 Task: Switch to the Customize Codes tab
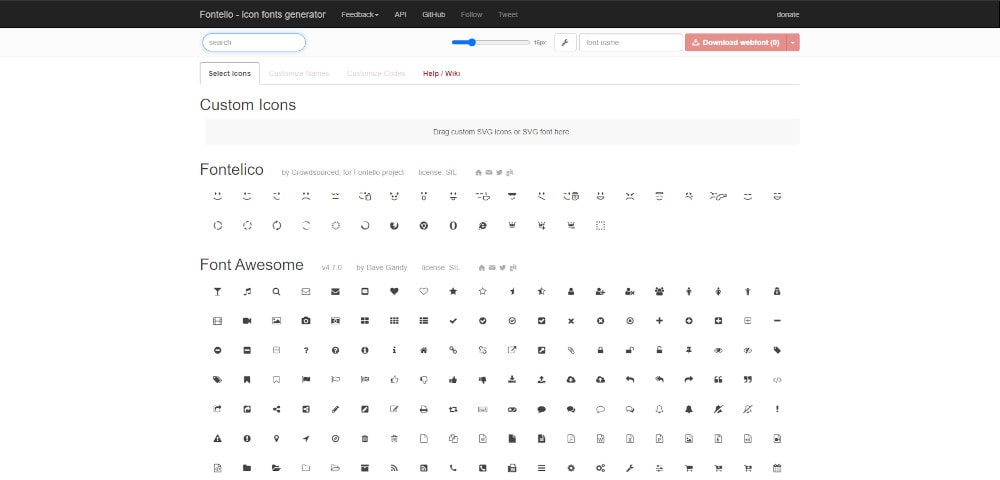click(376, 73)
